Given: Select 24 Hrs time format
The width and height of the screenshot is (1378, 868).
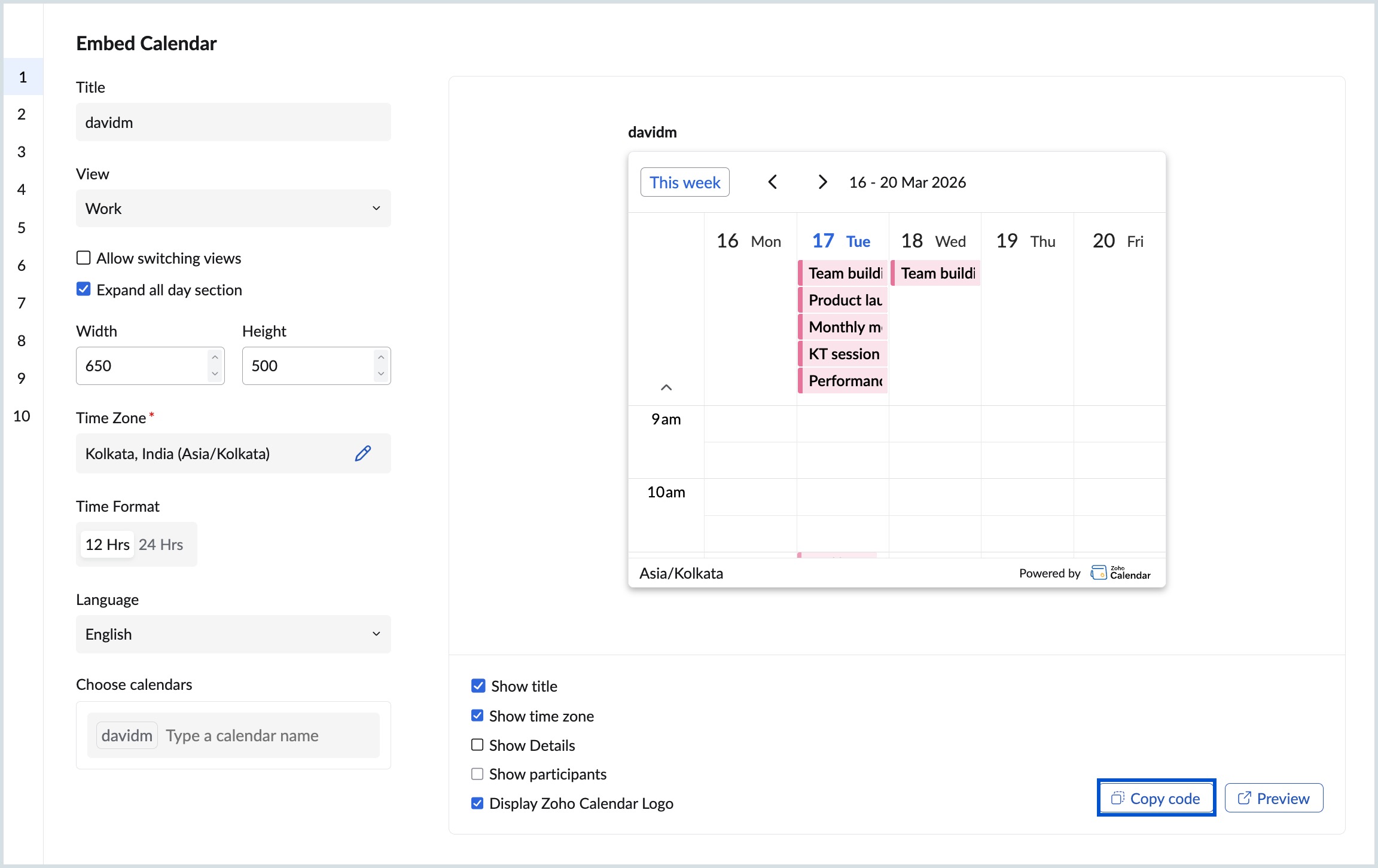Looking at the screenshot, I should [161, 544].
